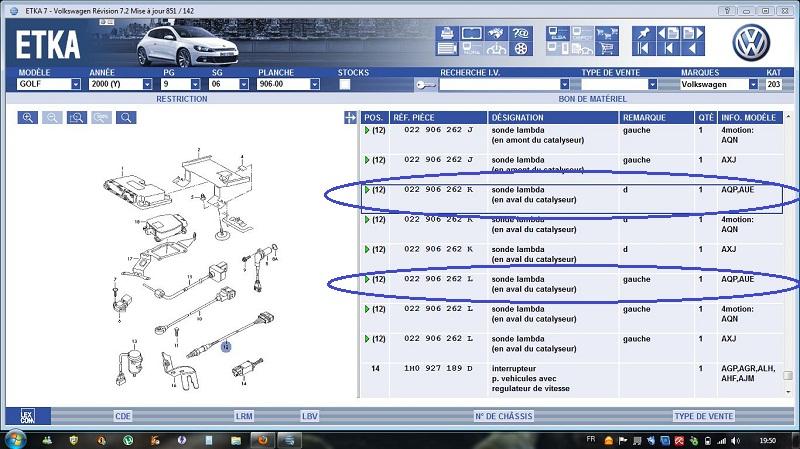Click the LexCom logo in the bottom bar
This screenshot has width=800, height=449.
(x=28, y=416)
